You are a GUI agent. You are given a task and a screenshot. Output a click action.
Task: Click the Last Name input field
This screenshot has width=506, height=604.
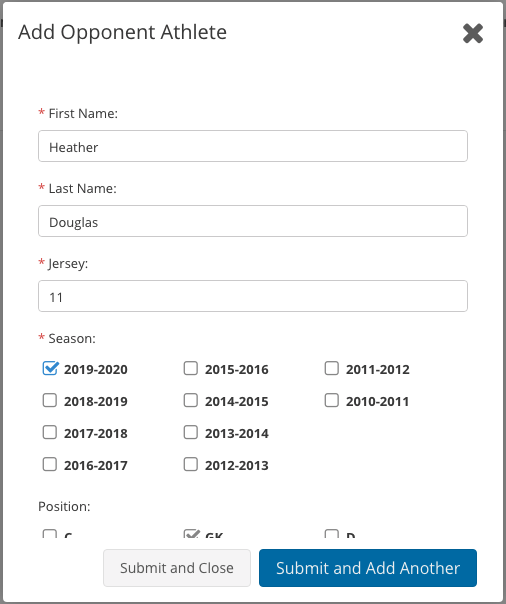[253, 221]
